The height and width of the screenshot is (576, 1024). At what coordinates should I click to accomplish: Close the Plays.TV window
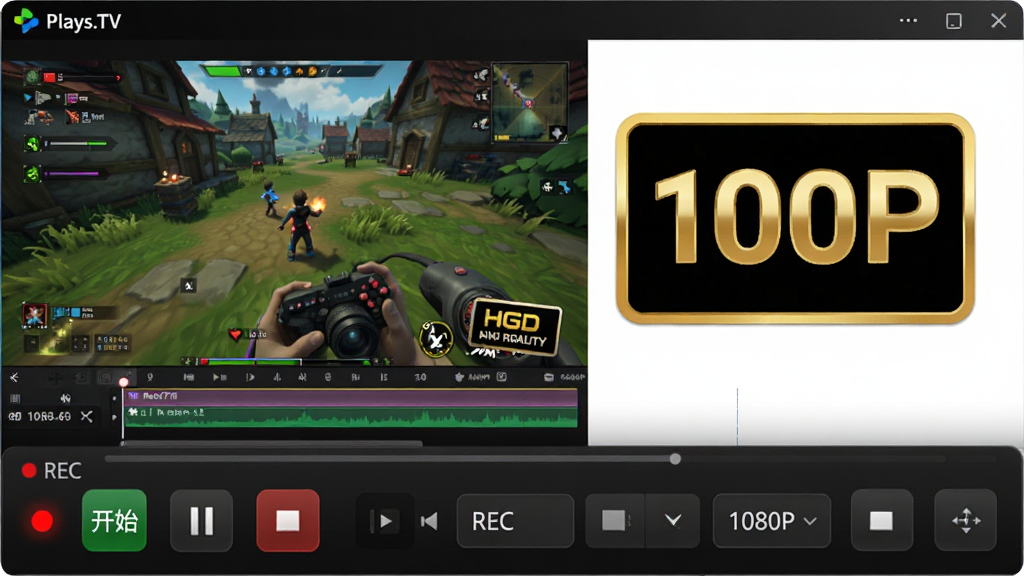tap(999, 21)
